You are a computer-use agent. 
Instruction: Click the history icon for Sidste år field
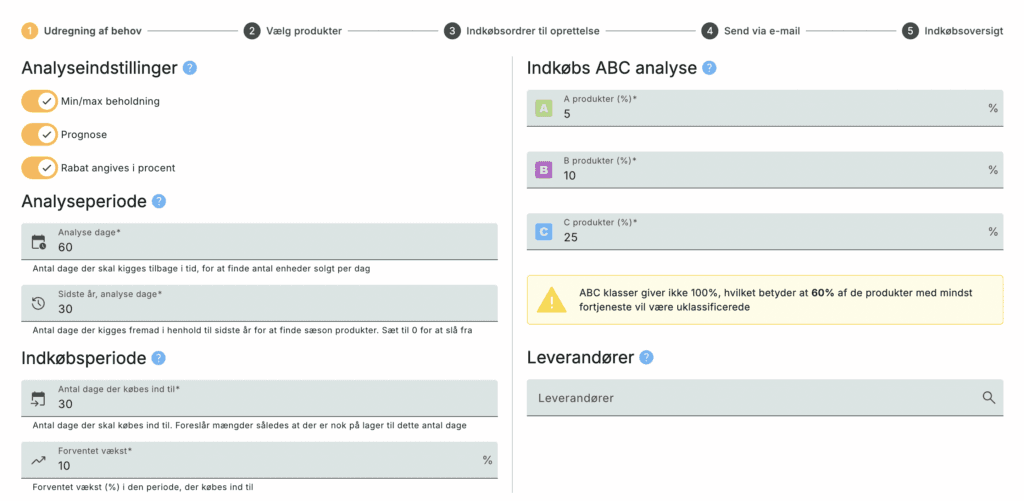pyautogui.click(x=39, y=303)
